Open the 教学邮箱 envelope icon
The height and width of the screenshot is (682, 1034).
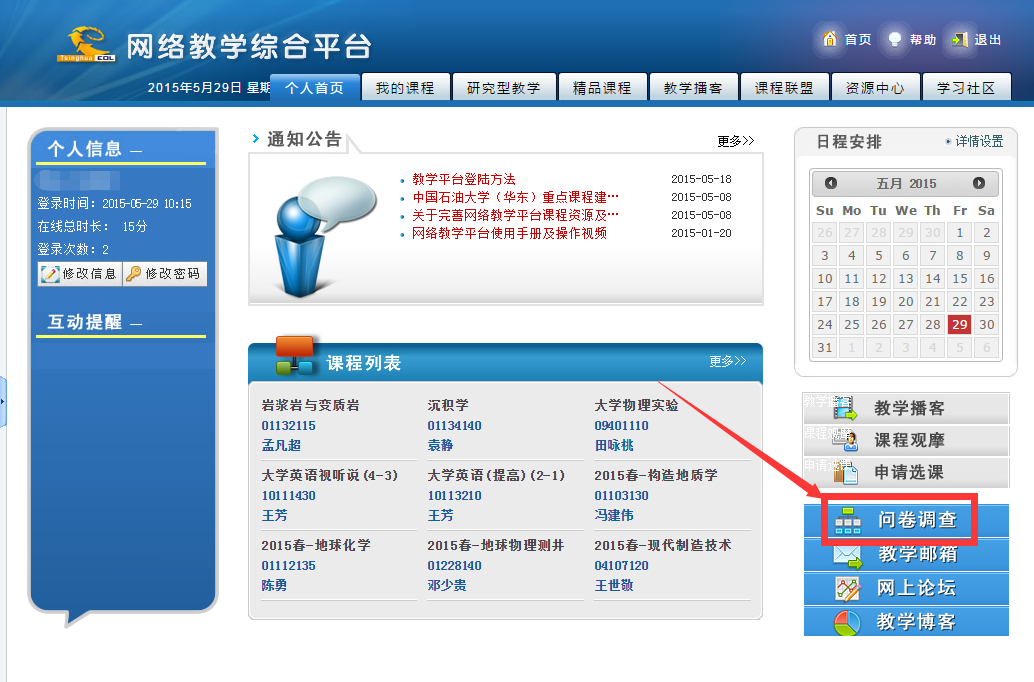848,554
